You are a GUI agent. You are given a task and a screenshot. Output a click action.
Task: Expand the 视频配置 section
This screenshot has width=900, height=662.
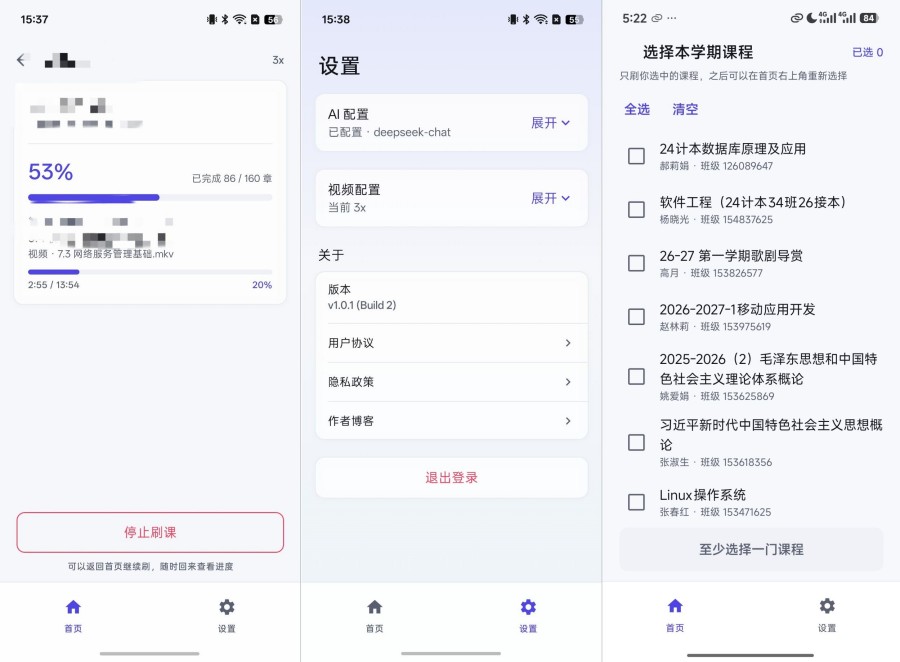(x=550, y=198)
